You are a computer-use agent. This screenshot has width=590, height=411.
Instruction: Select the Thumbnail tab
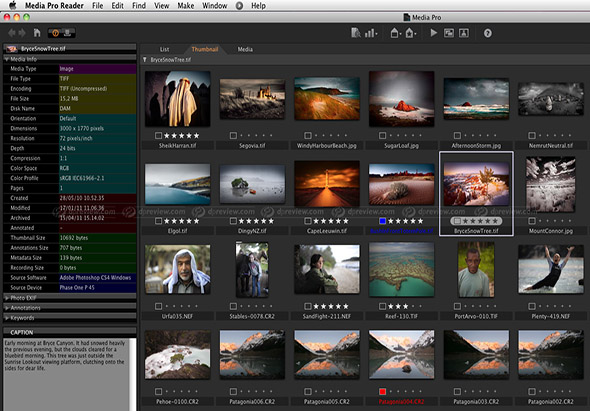205,49
